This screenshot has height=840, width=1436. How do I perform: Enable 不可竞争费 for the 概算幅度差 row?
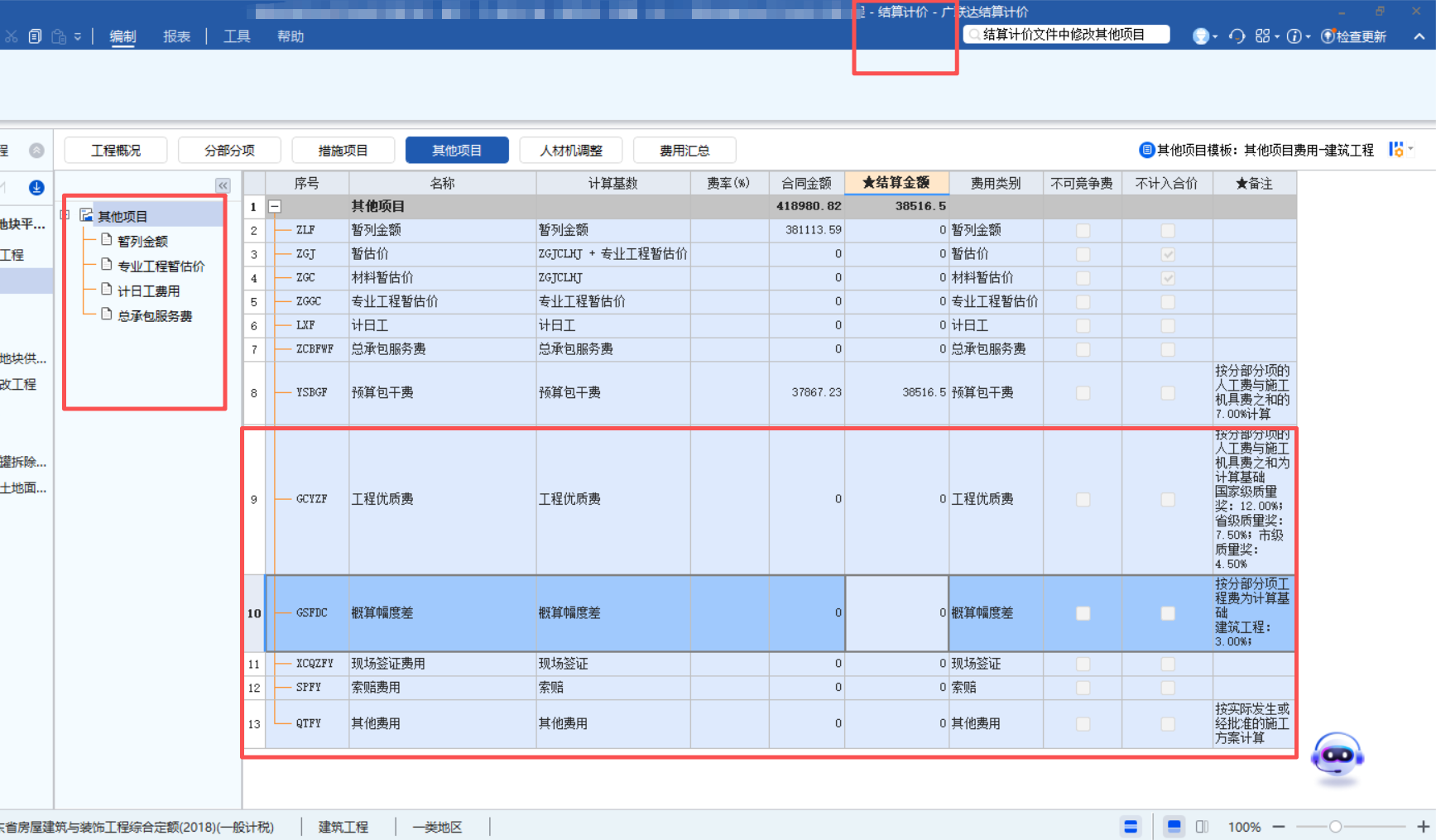click(1082, 613)
